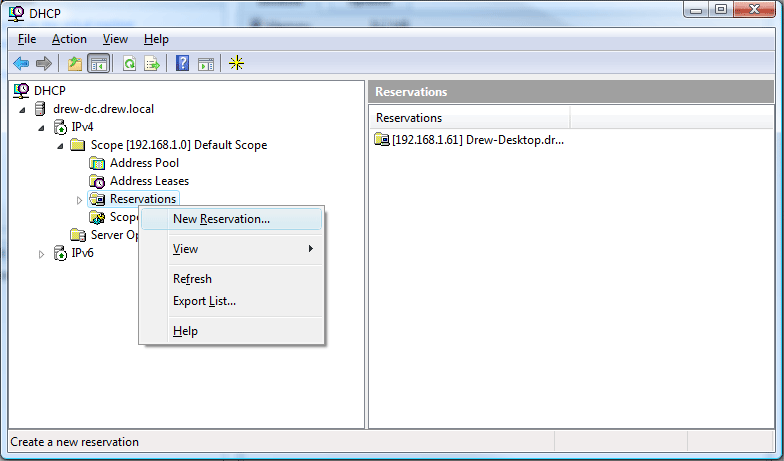Click the Up One Level folder icon

pyautogui.click(x=75, y=64)
